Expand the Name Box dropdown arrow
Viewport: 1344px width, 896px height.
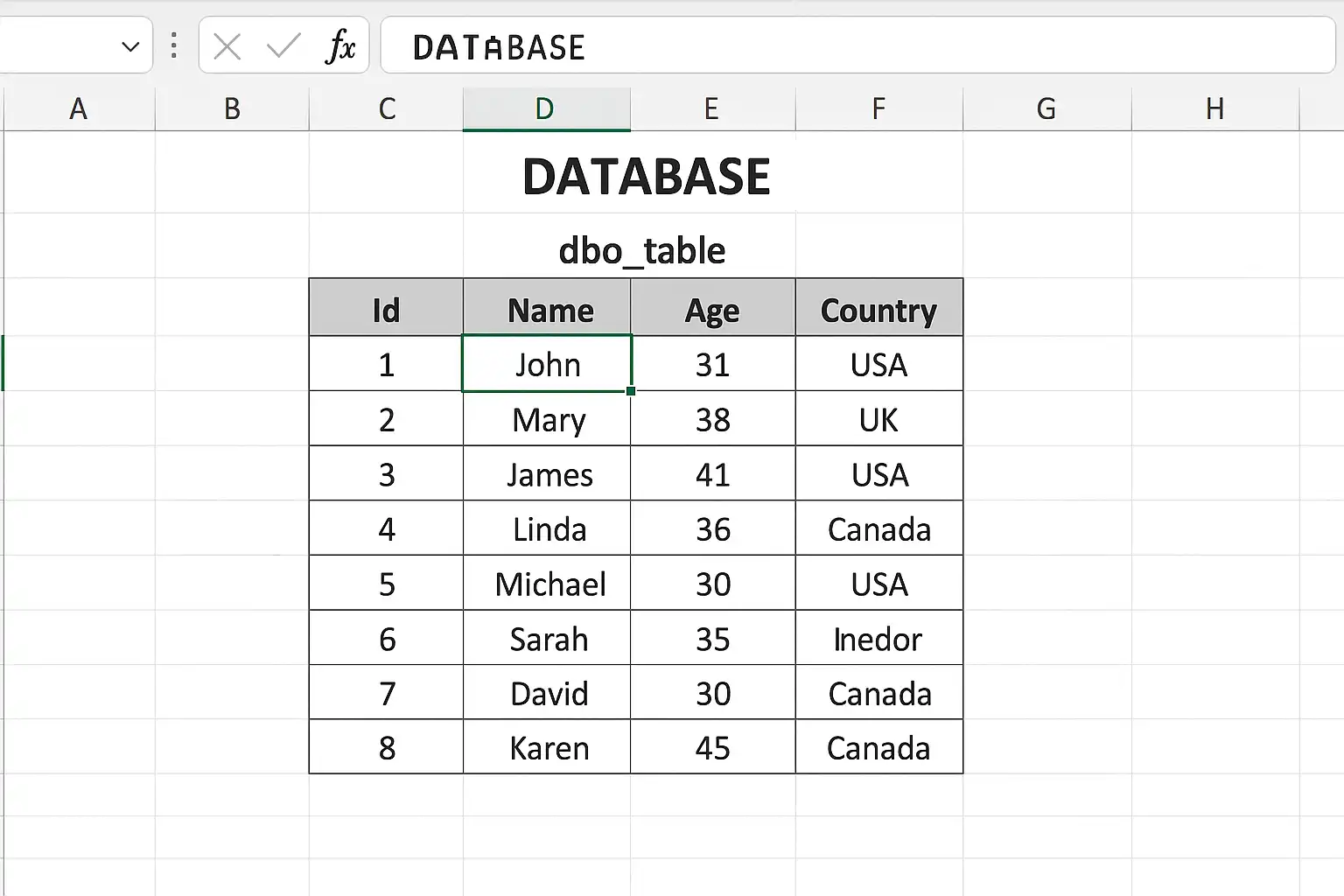[x=130, y=46]
